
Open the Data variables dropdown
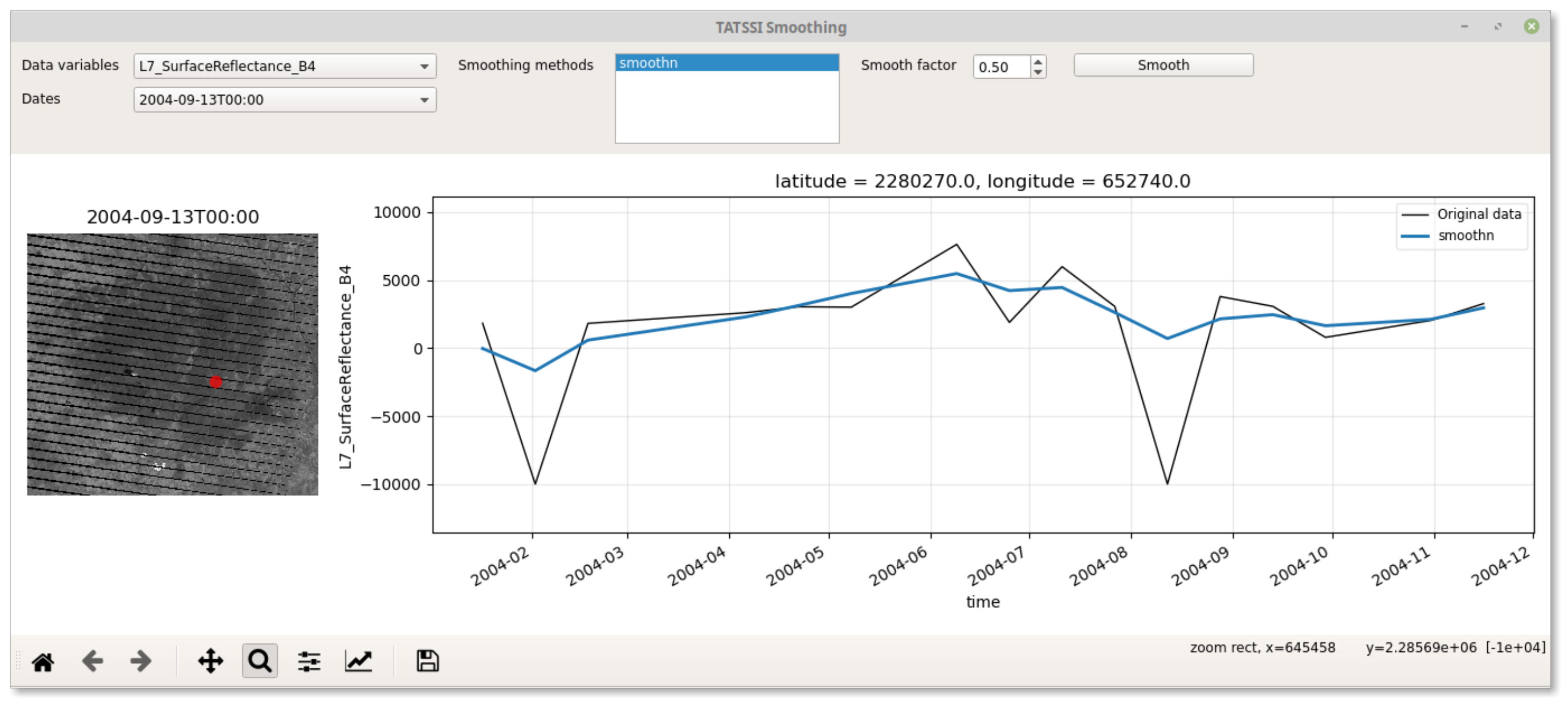284,66
